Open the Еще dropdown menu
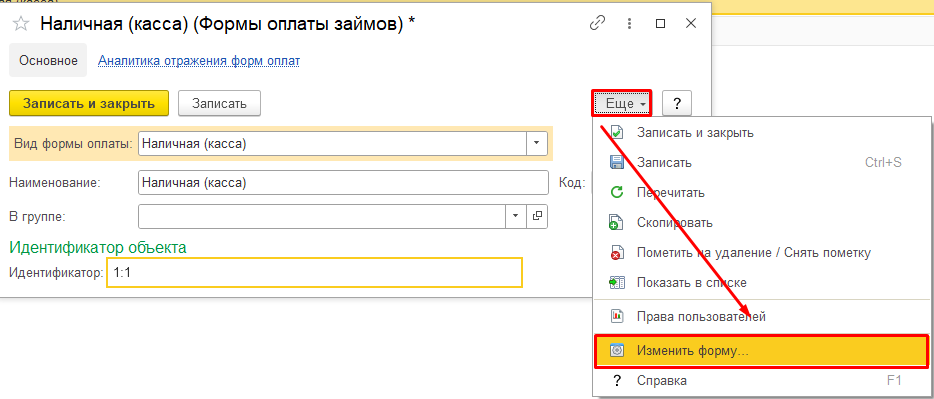 (x=622, y=104)
